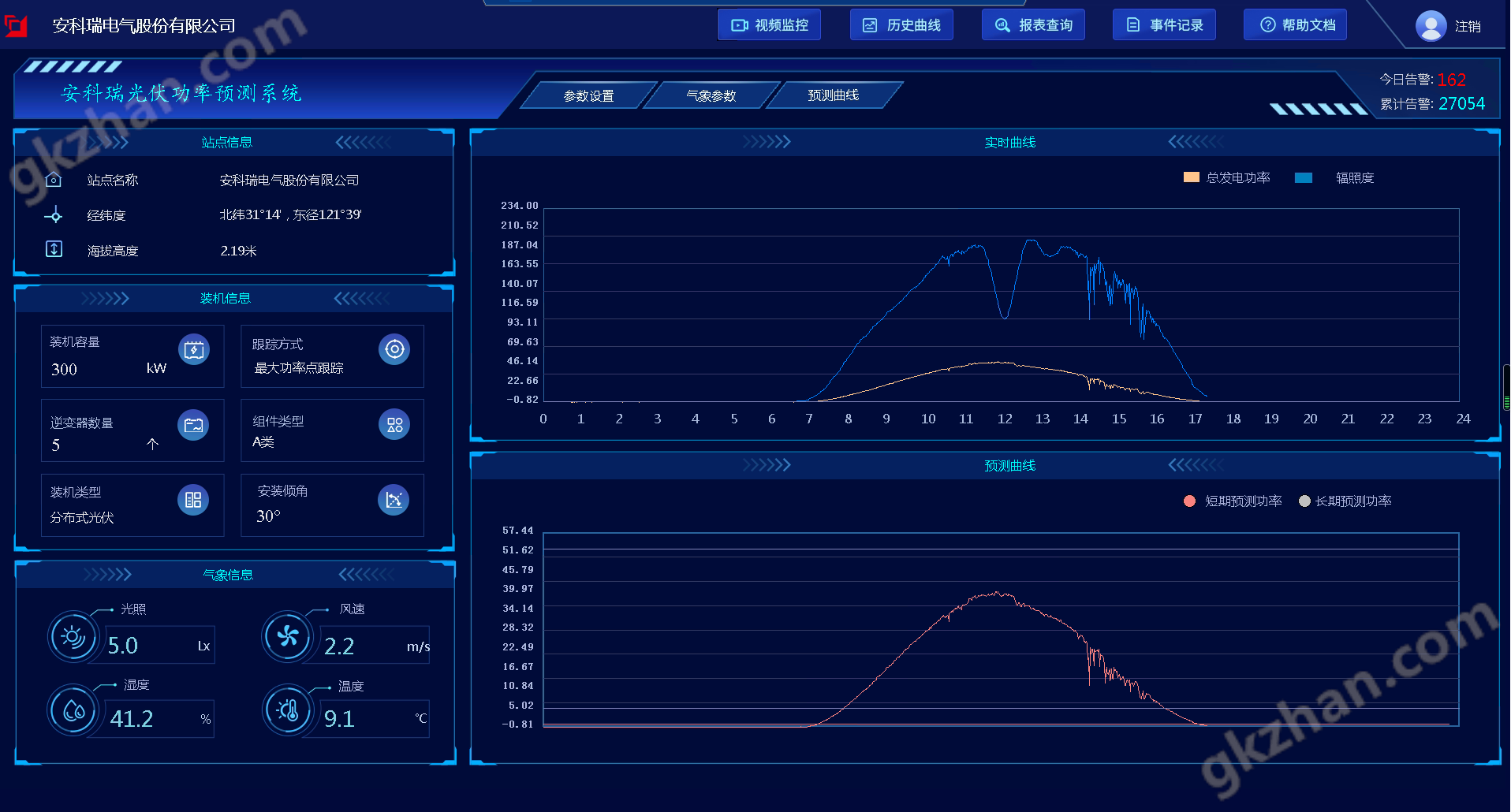Click humidity reading 41.2
The width and height of the screenshot is (1511, 812).
pyautogui.click(x=132, y=719)
